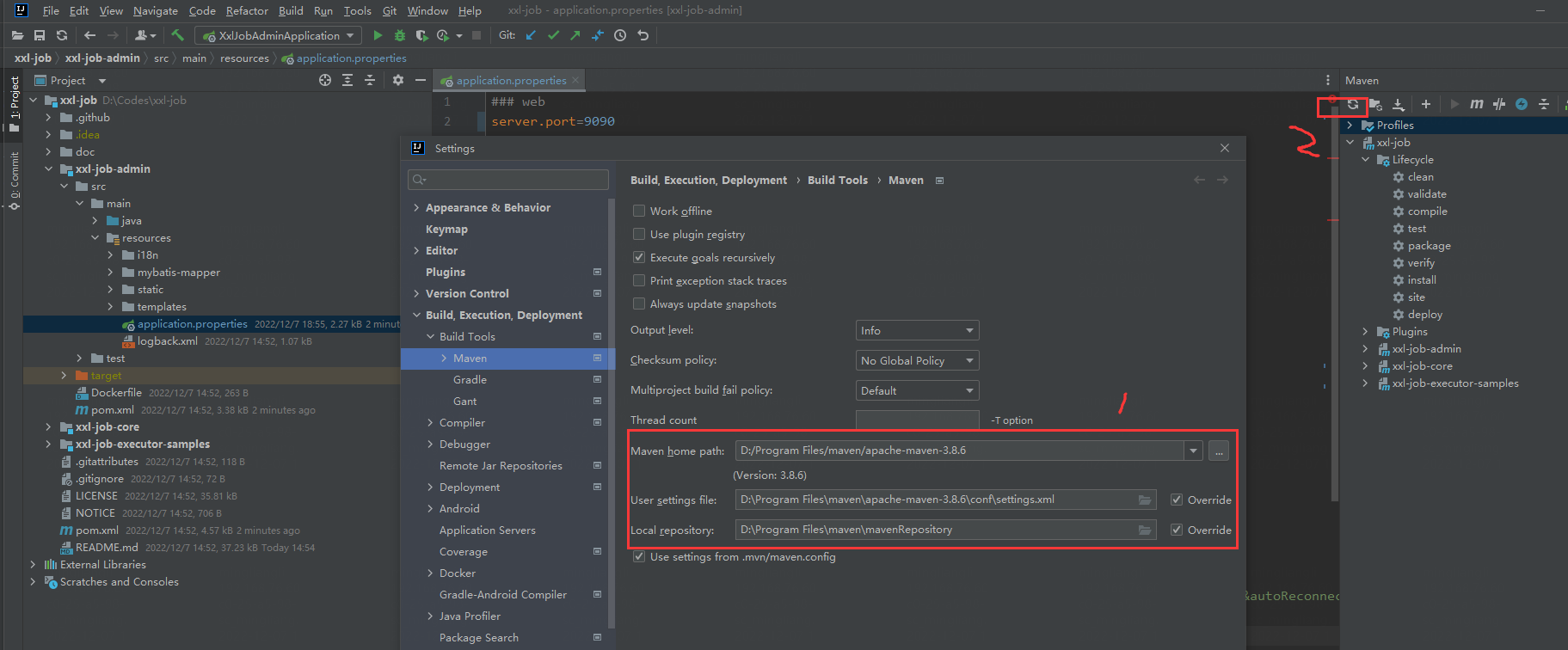Navigate Back with the left arrow icon
Image resolution: width=1568 pixels, height=650 pixels.
[89, 35]
